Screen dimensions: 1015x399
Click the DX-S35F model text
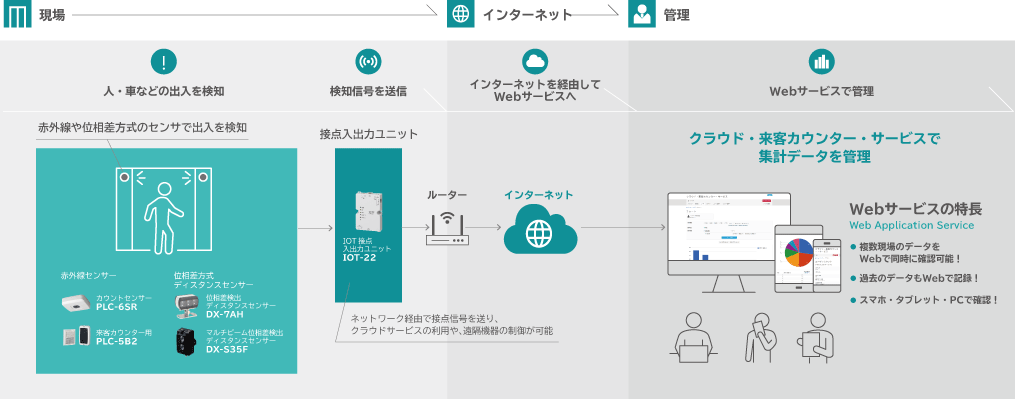point(227,349)
